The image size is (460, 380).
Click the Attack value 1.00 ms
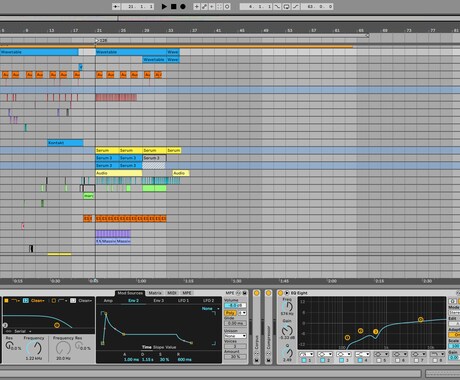pos(131,359)
